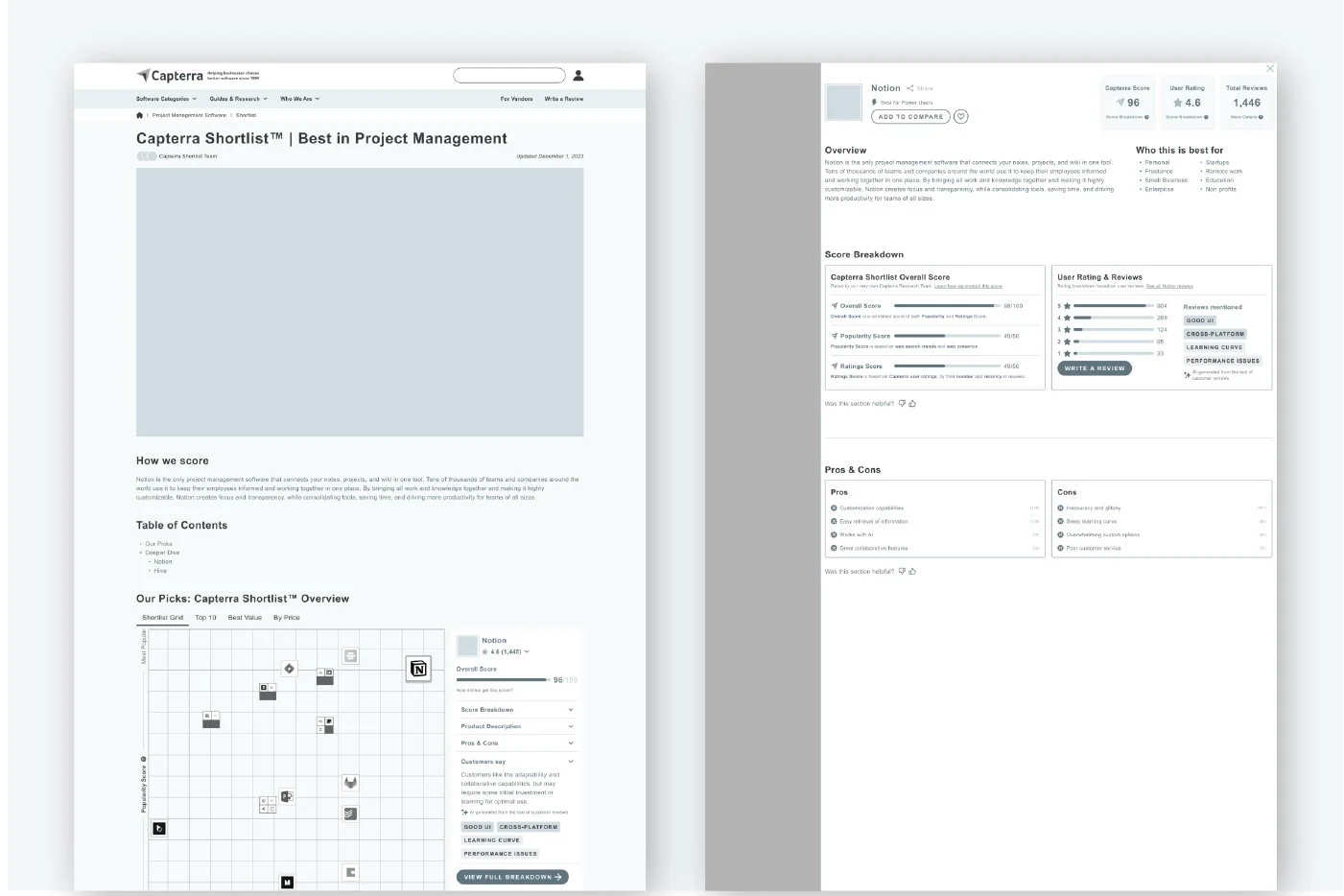Click 'Remote work' under Who this is best for
Viewport: 1344px width, 896px height.
(x=1224, y=172)
